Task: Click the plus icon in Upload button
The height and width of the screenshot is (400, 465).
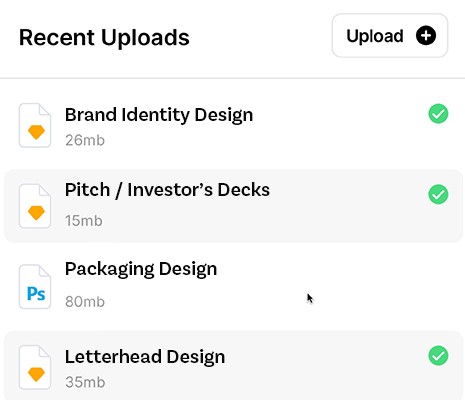Action: pos(426,35)
